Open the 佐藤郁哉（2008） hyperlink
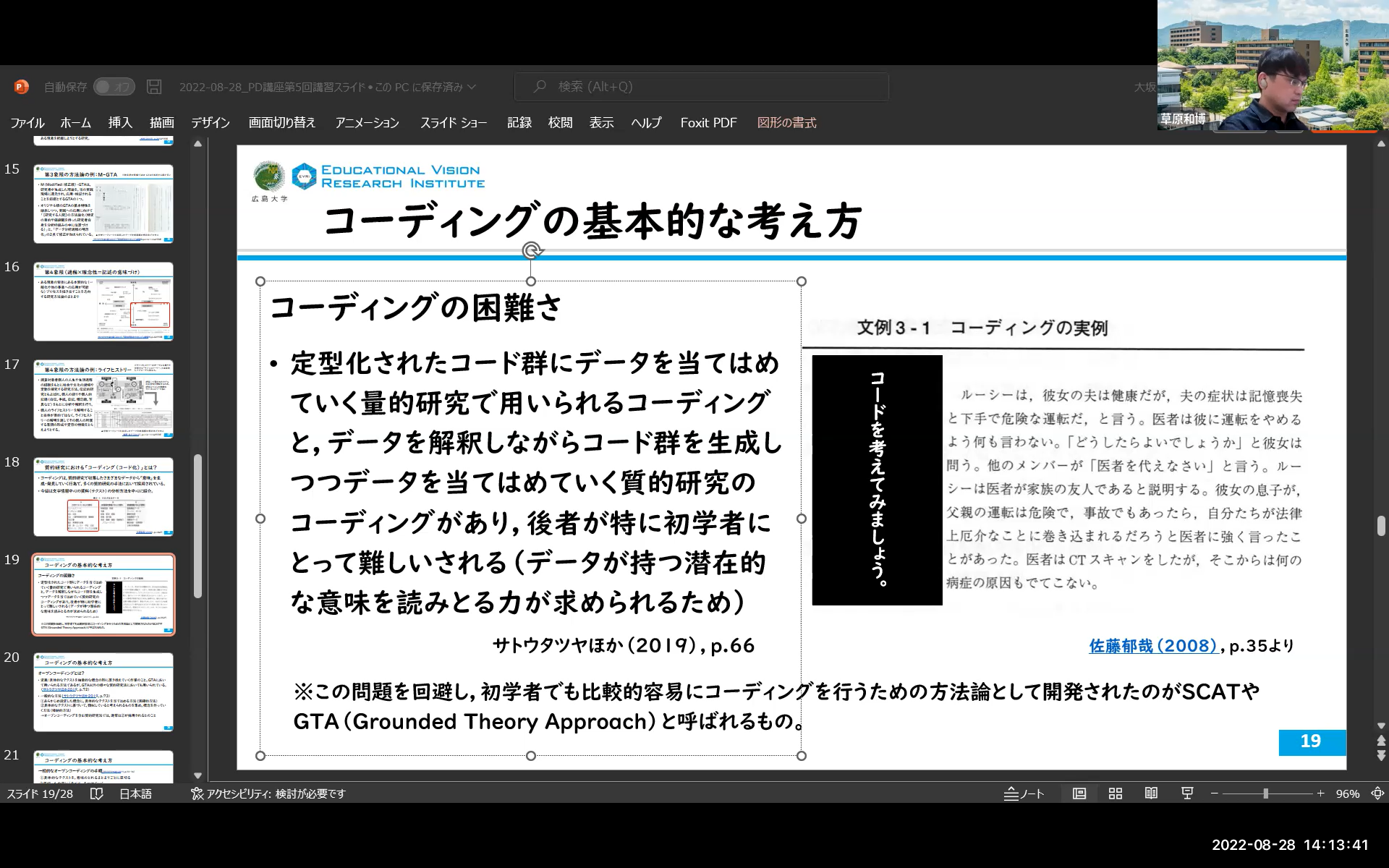 click(x=1154, y=646)
